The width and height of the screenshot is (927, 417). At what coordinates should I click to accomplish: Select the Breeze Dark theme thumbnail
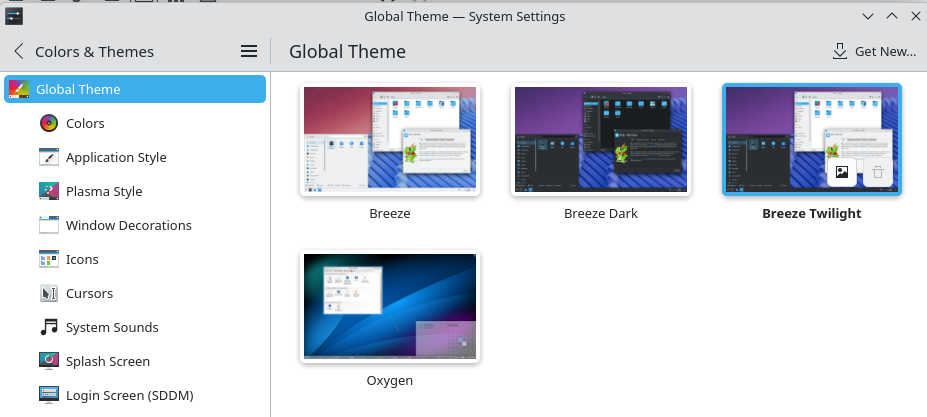601,140
